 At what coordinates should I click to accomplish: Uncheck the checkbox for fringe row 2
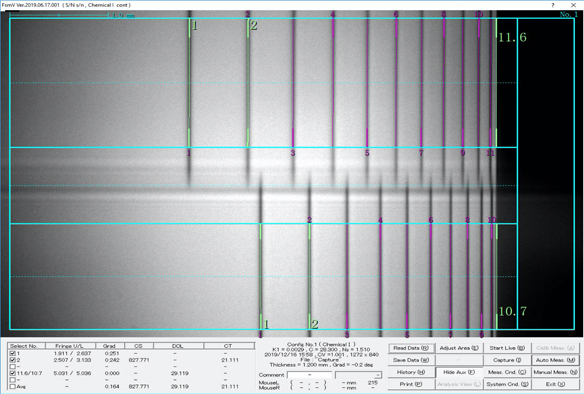click(13, 360)
